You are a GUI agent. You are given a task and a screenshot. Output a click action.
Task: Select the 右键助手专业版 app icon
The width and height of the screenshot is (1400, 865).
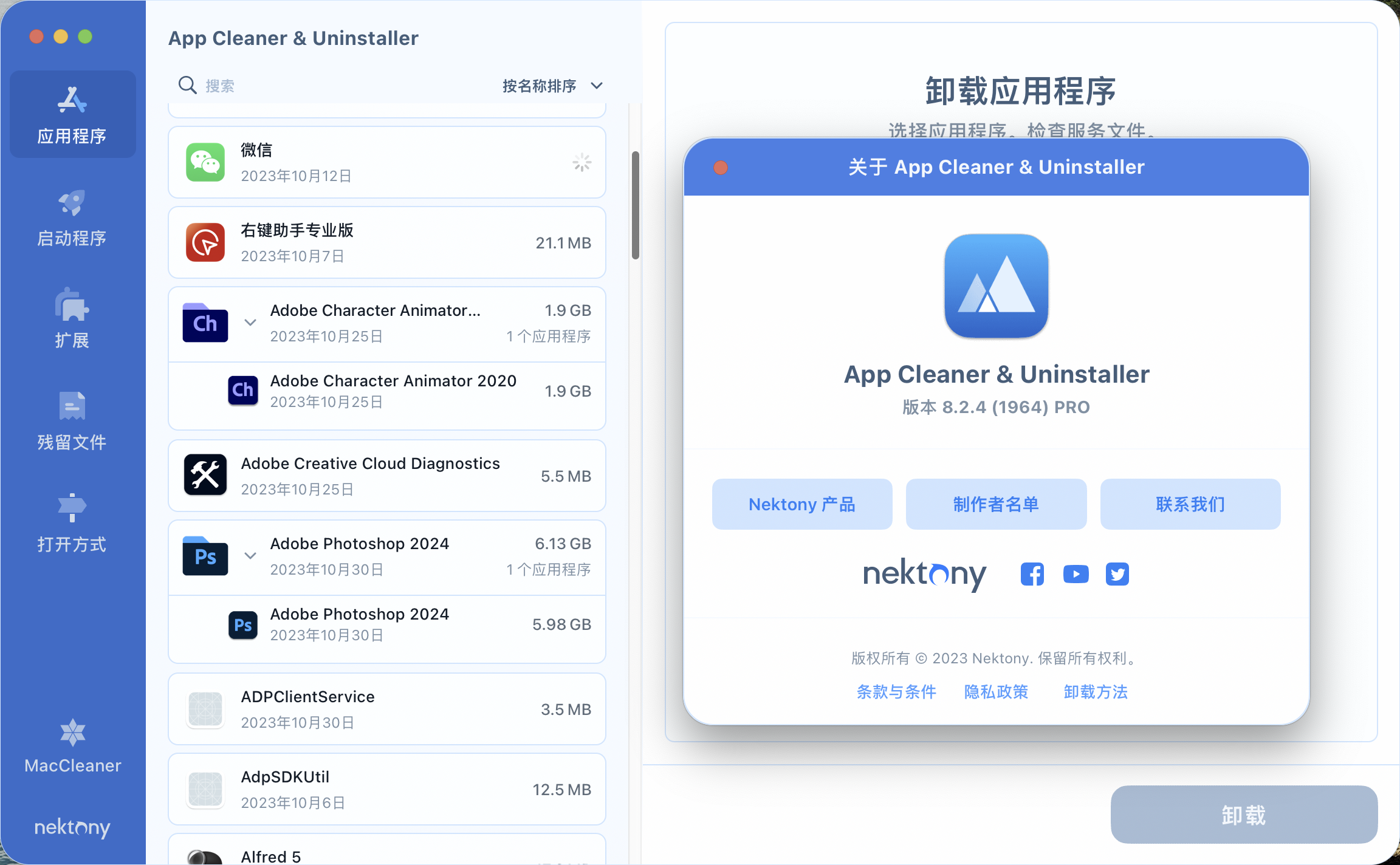205,242
